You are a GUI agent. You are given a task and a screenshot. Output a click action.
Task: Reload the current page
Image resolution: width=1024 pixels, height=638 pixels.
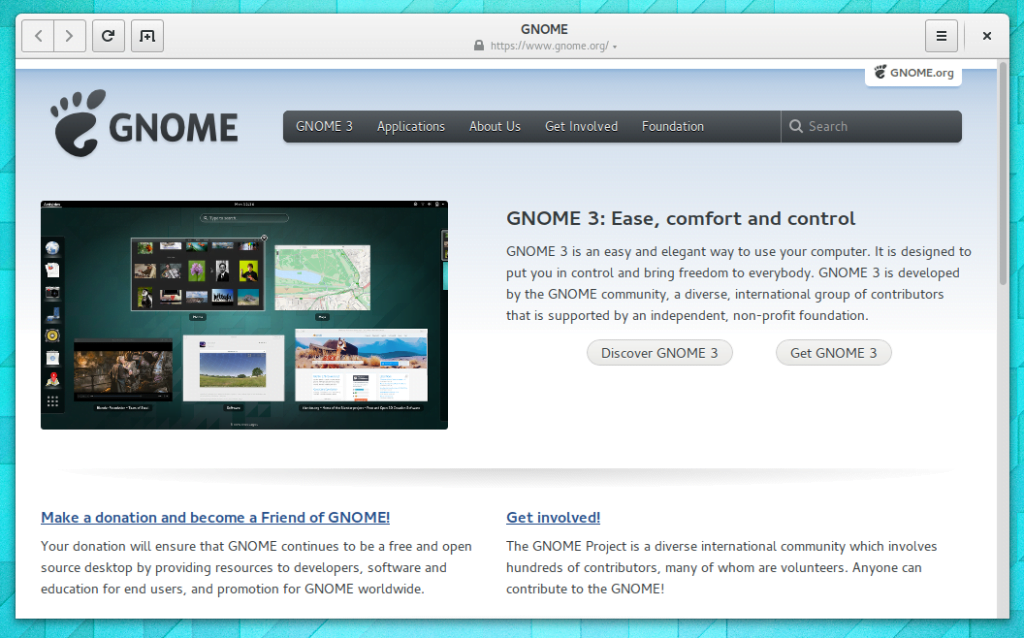tap(108, 36)
